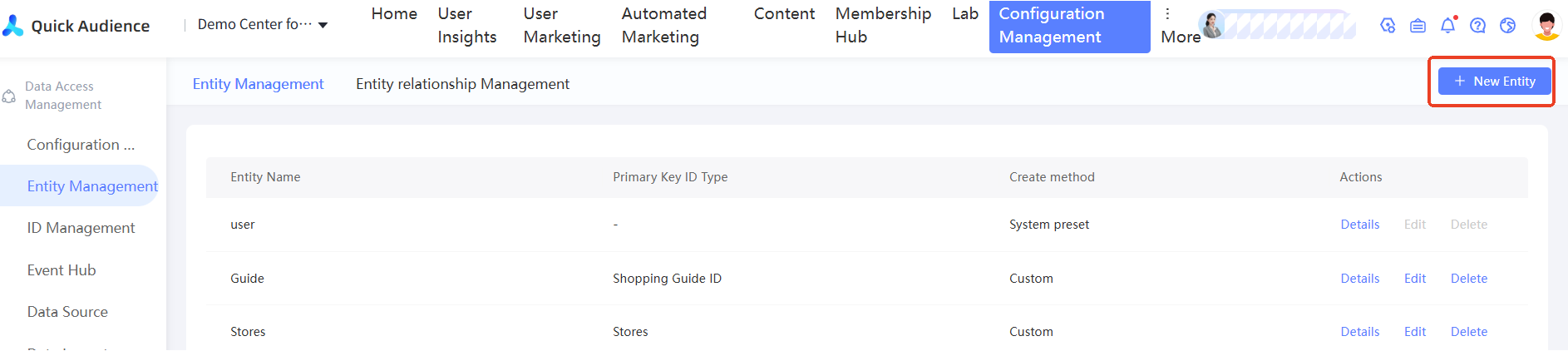Viewport: 1568px width, 351px height.
Task: Click the assistant avatar banner
Action: 1277,26
